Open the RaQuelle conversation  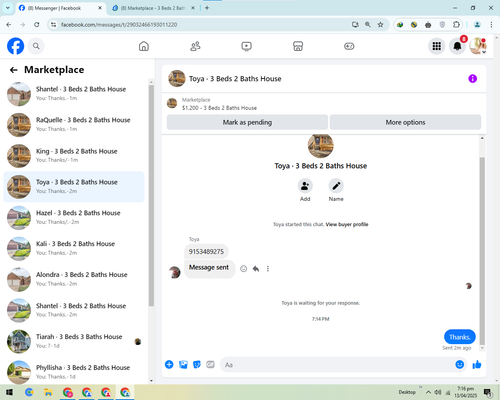coord(74,125)
